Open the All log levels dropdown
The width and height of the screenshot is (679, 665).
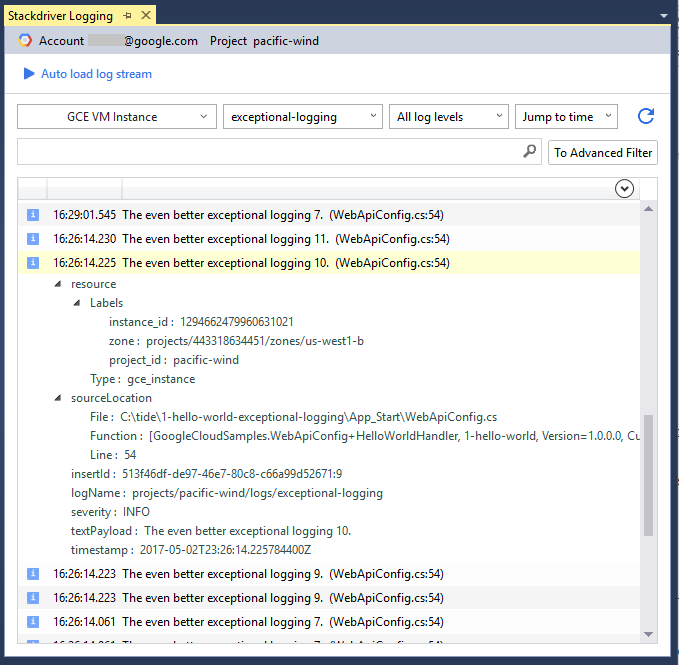coord(448,117)
